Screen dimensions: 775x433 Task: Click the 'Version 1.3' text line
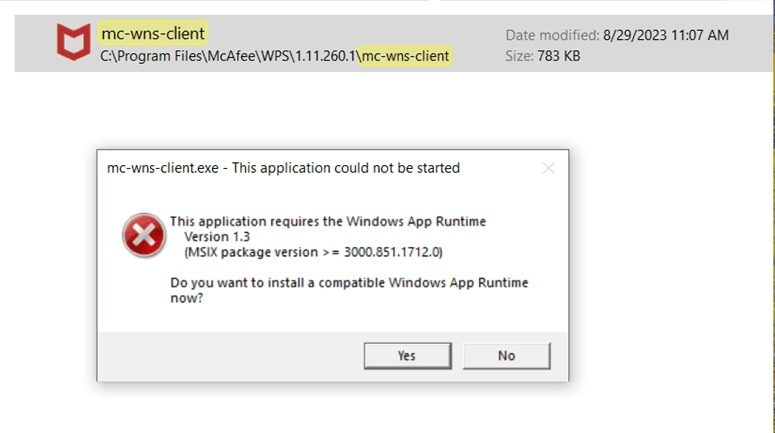217,237
